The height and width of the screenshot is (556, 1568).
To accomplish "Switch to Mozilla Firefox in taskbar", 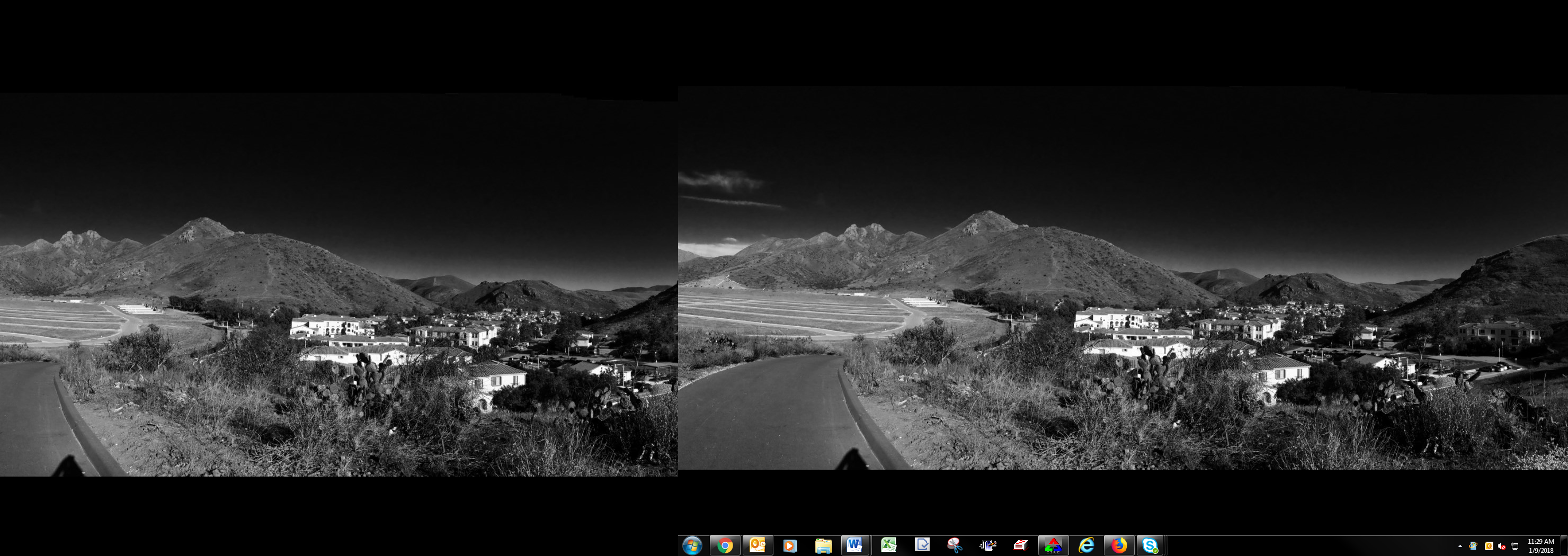I will [1119, 545].
